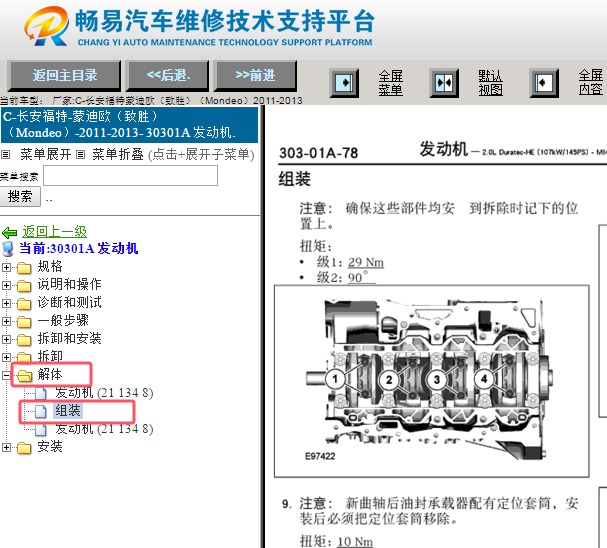Select the 规格 tree item label
Viewport: 607px width, 548px height.
point(50,267)
